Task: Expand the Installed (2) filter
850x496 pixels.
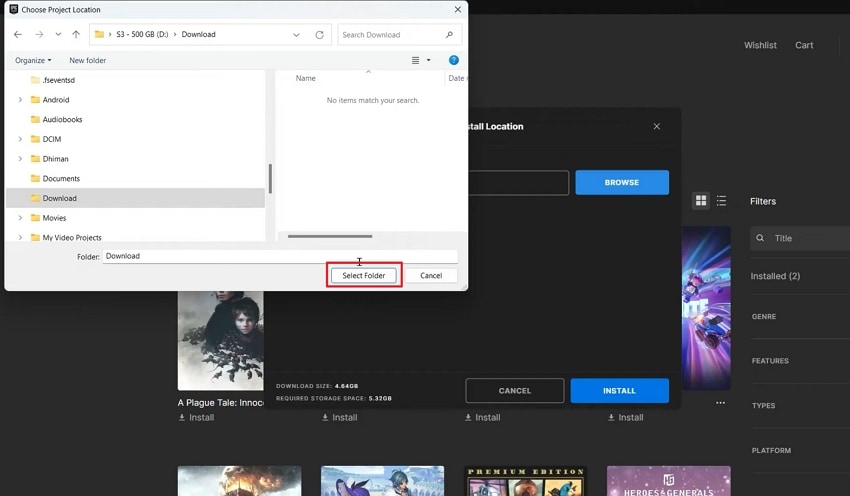Action: click(x=775, y=276)
